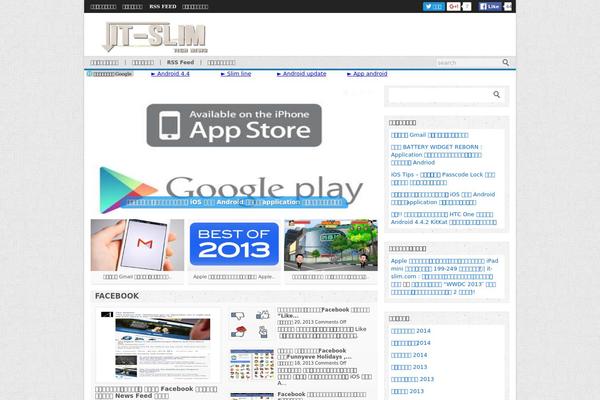The image size is (600, 400).
Task: Open the HTC One Android 4.4.2 KitKat link
Action: click(443, 218)
